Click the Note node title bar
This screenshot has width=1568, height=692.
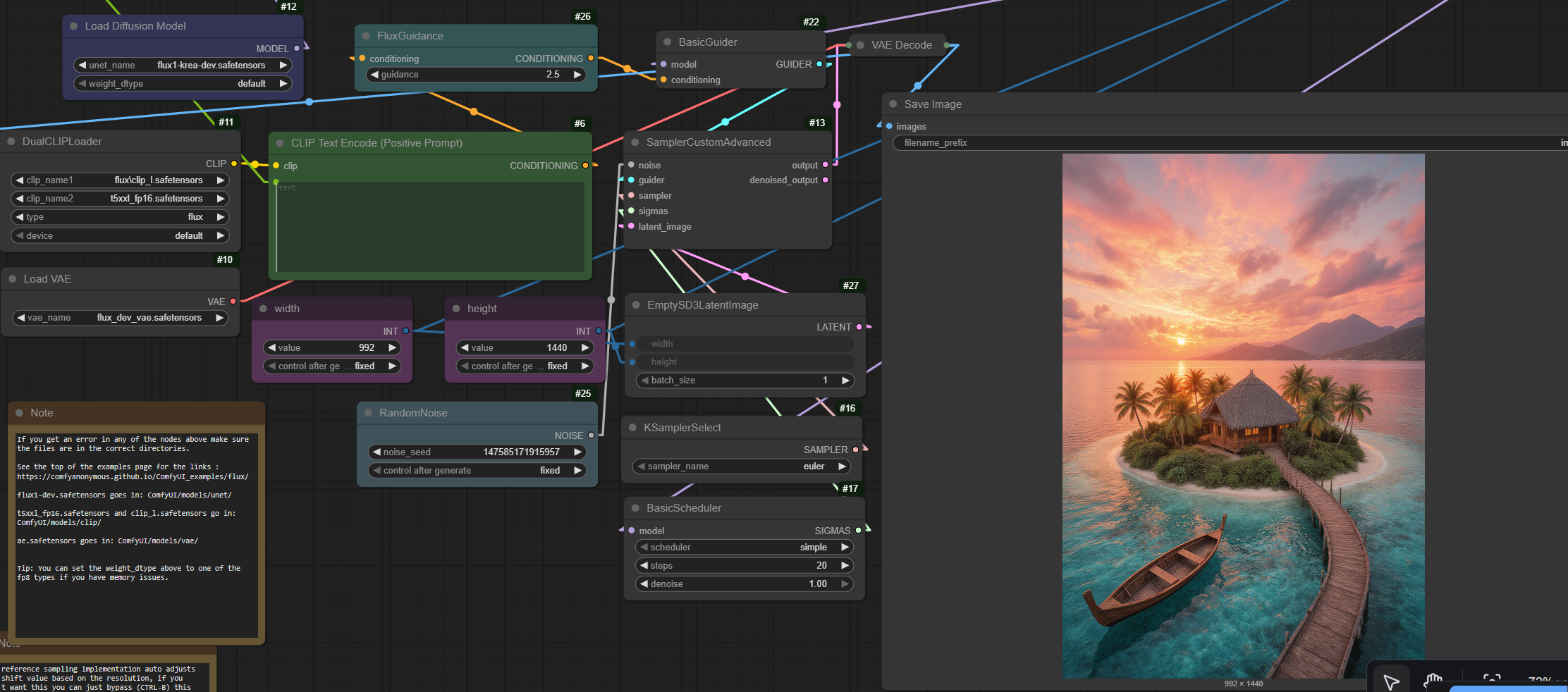tap(137, 413)
